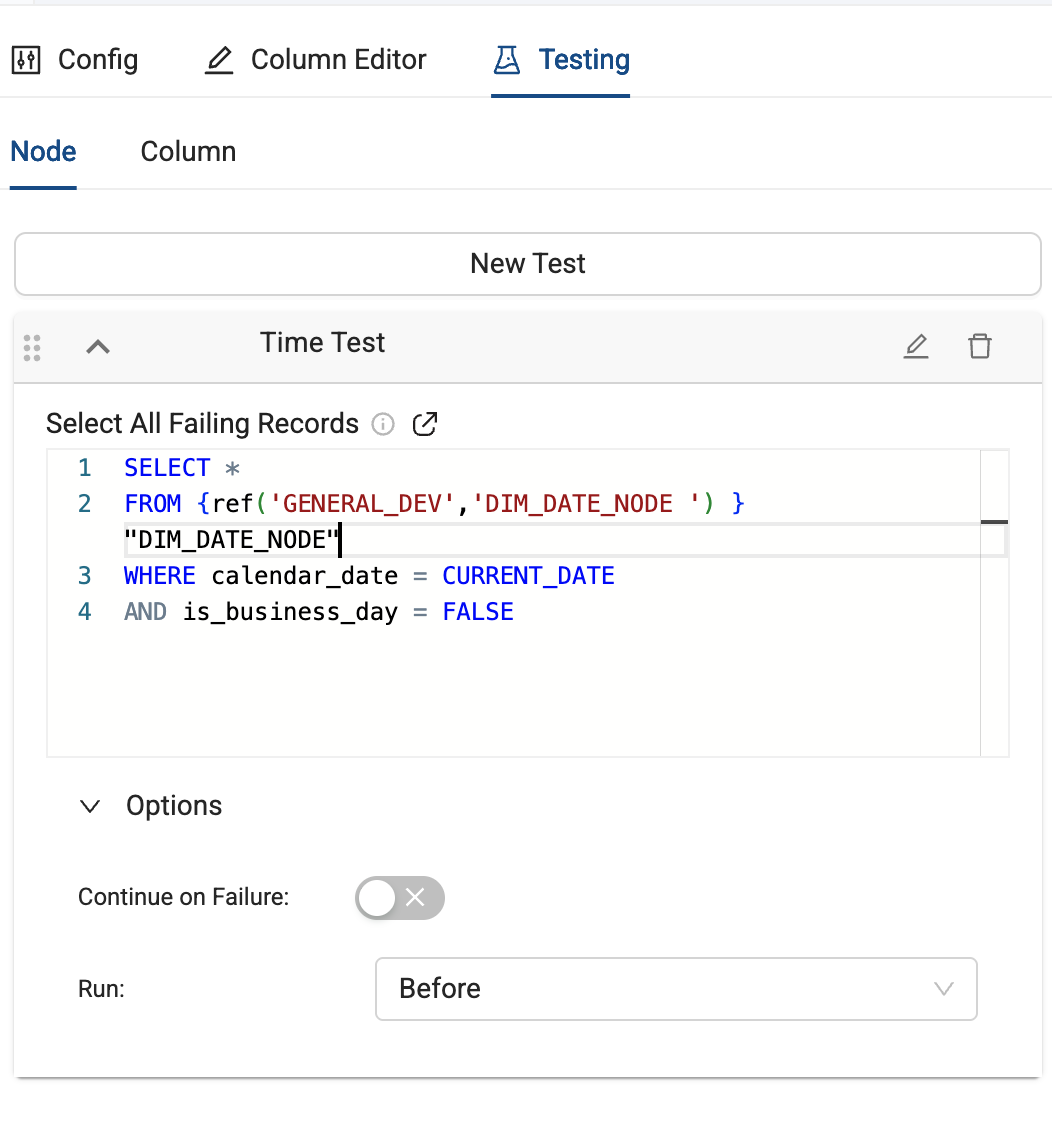Image resolution: width=1052 pixels, height=1122 pixels.
Task: Delete the Time Test
Action: 980,346
